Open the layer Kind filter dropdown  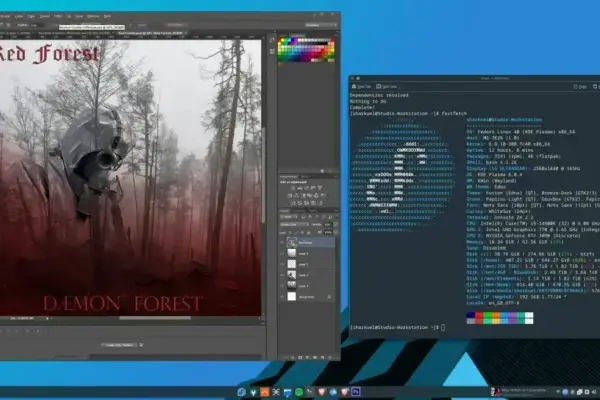[289, 217]
